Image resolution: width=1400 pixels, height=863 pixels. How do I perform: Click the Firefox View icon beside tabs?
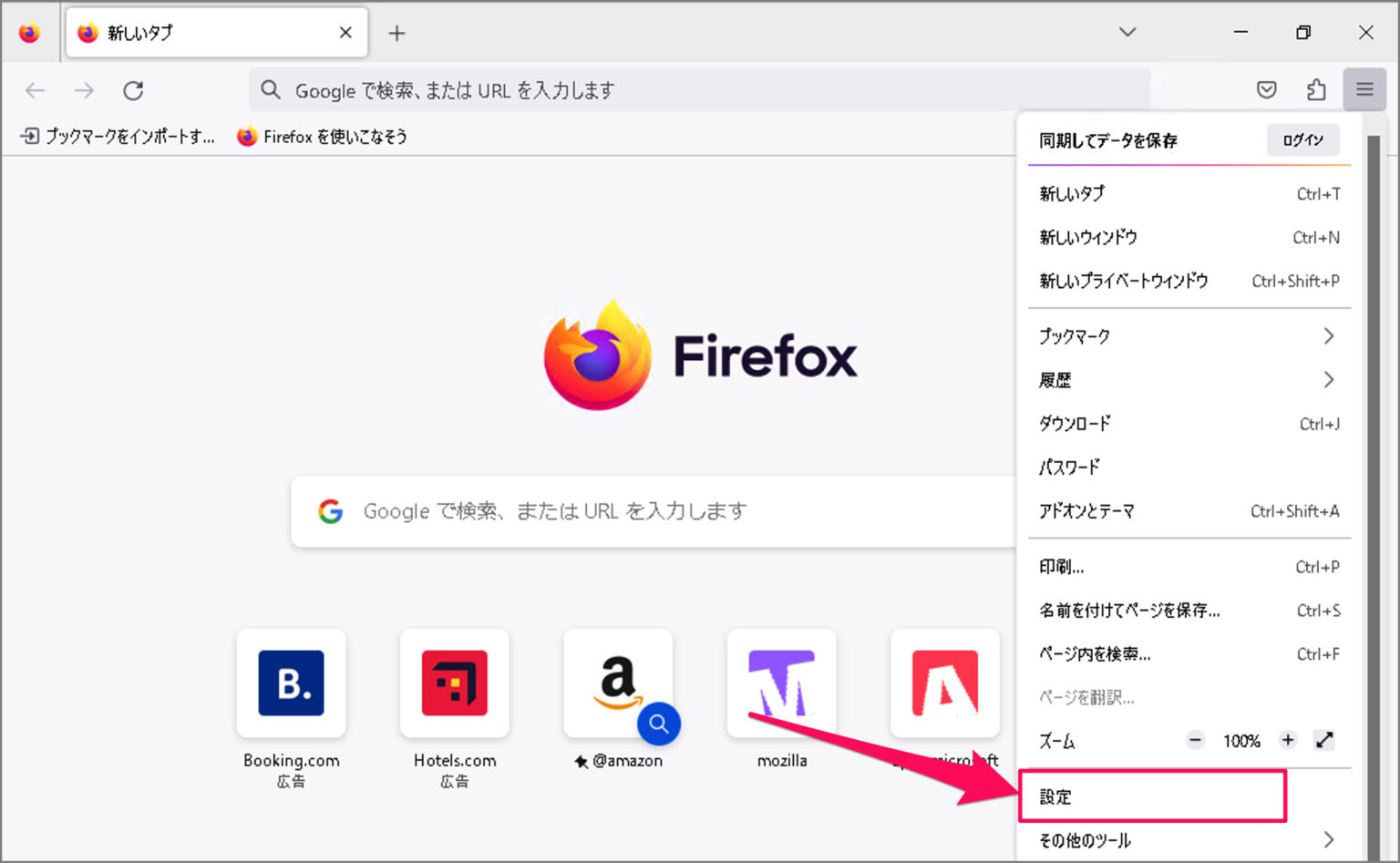point(30,33)
